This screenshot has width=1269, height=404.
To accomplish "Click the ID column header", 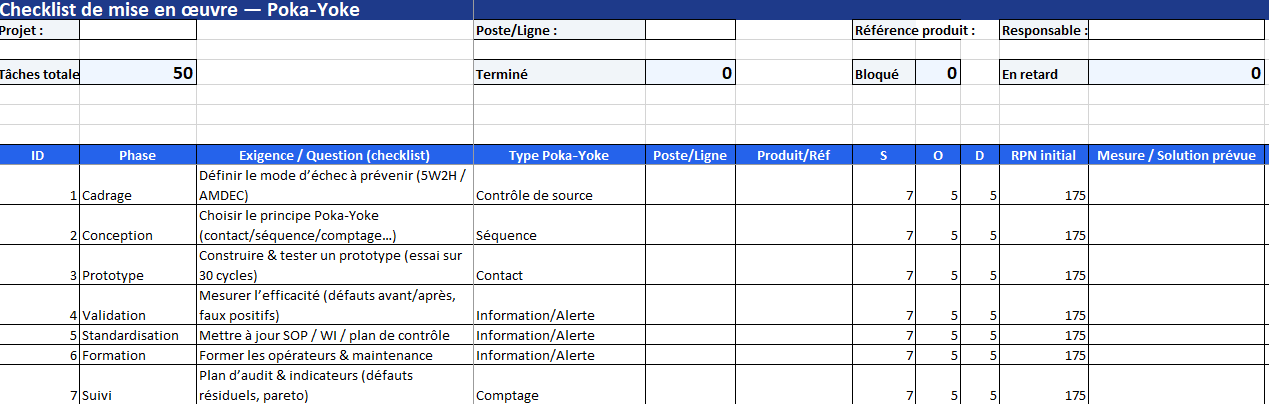I will coord(38,155).
